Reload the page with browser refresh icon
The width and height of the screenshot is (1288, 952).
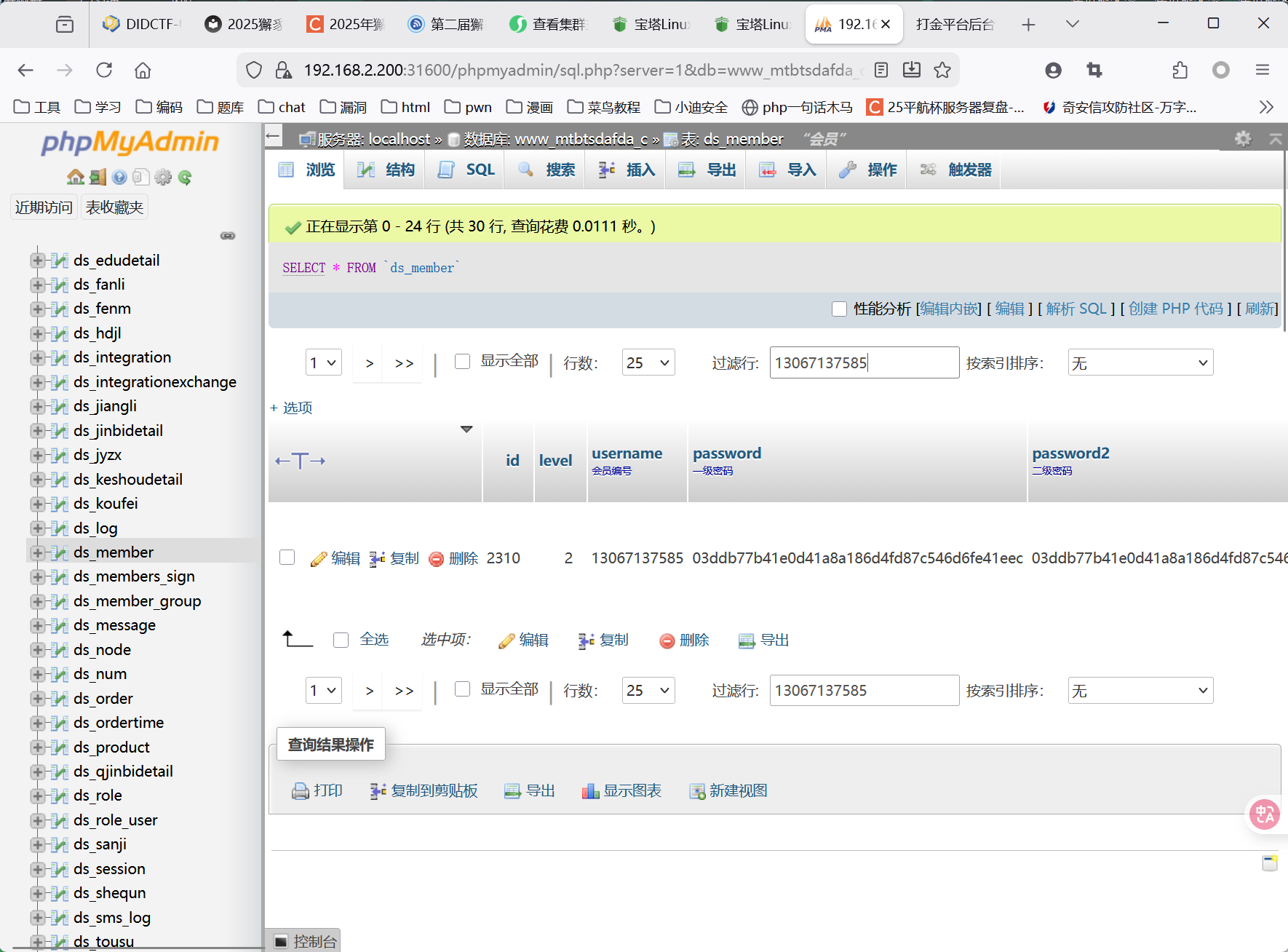[x=104, y=70]
